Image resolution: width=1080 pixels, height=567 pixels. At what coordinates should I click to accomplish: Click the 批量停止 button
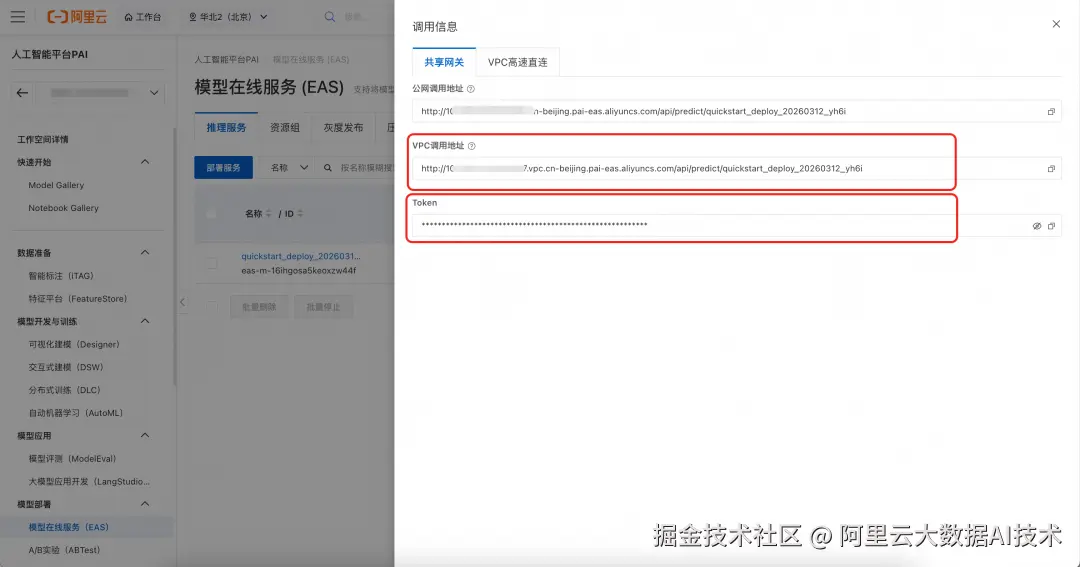point(323,307)
